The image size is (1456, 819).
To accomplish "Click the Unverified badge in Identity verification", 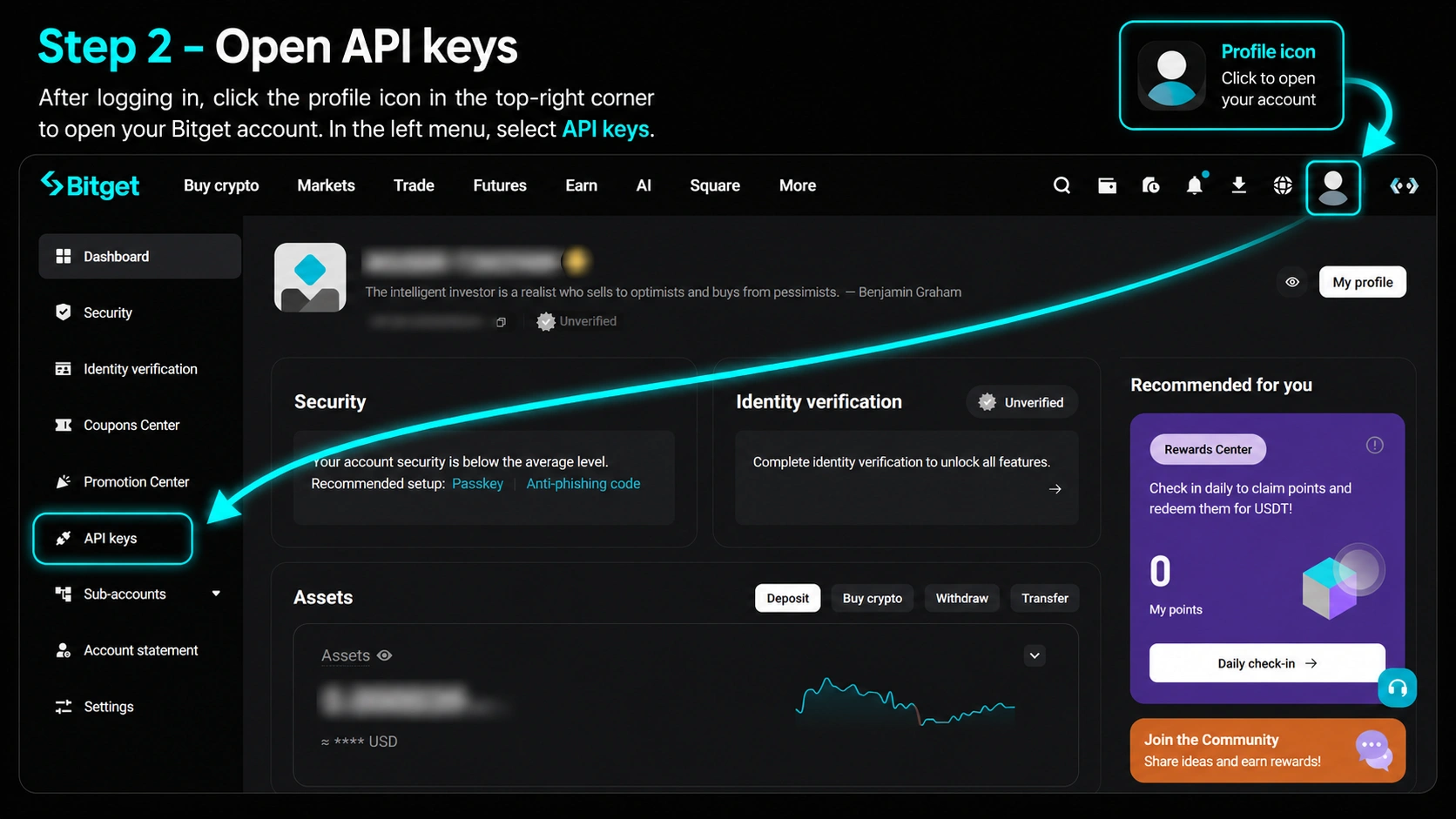I will pyautogui.click(x=1021, y=402).
